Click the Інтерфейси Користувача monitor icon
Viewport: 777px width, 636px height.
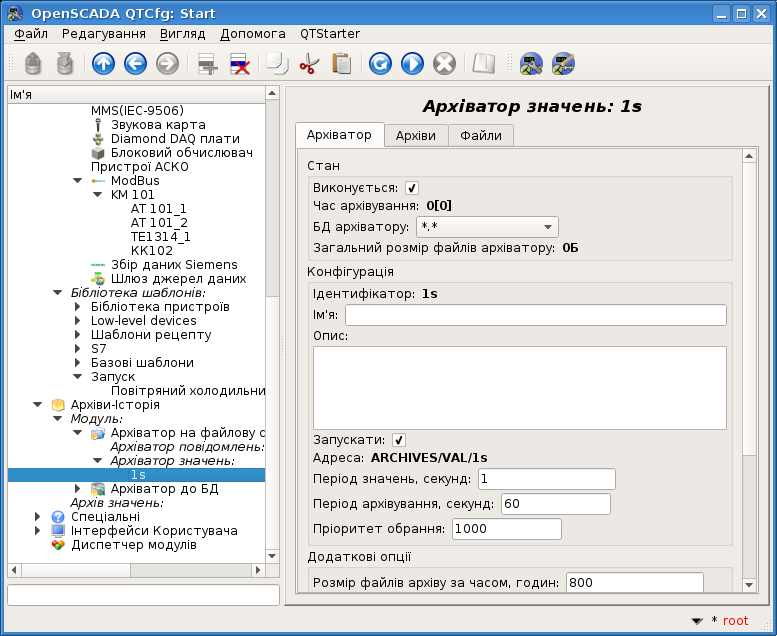pyautogui.click(x=58, y=531)
